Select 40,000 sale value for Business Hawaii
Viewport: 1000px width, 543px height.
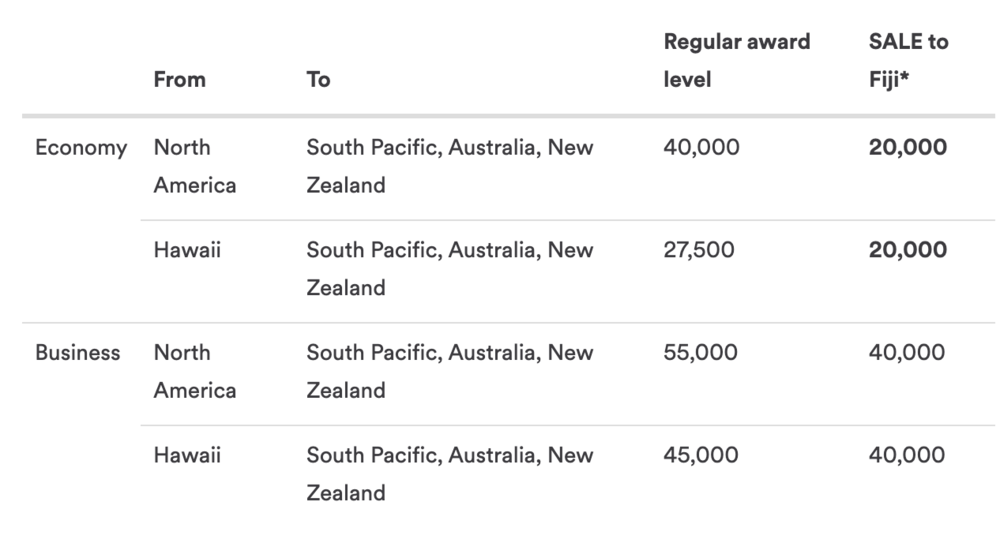pos(906,455)
